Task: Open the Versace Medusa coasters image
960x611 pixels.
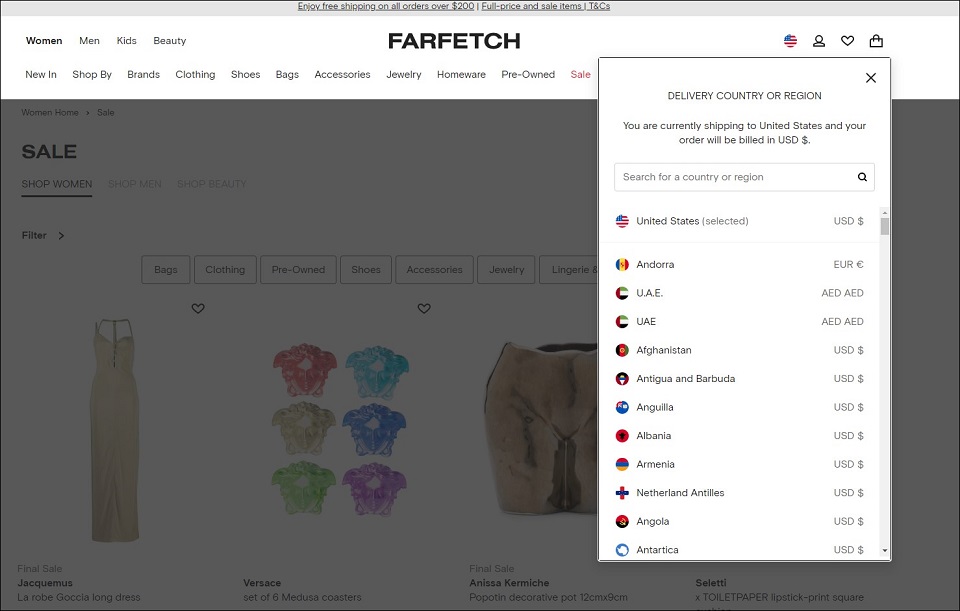Action: pyautogui.click(x=340, y=430)
